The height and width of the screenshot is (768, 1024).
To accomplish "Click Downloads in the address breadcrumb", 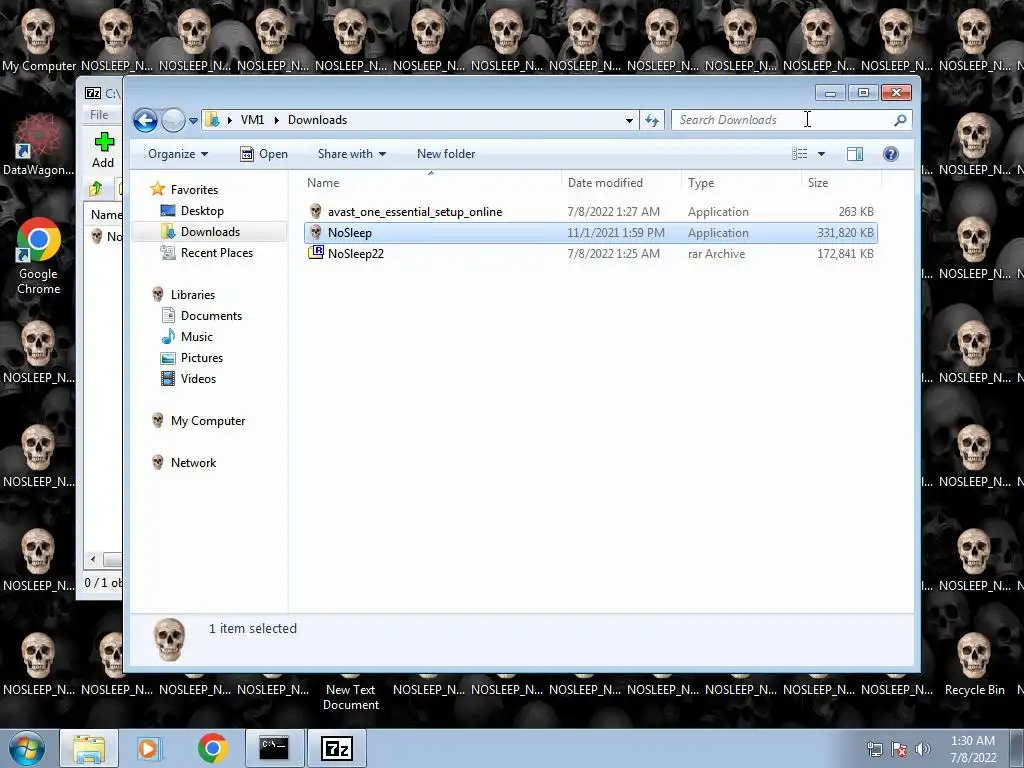I will [317, 120].
